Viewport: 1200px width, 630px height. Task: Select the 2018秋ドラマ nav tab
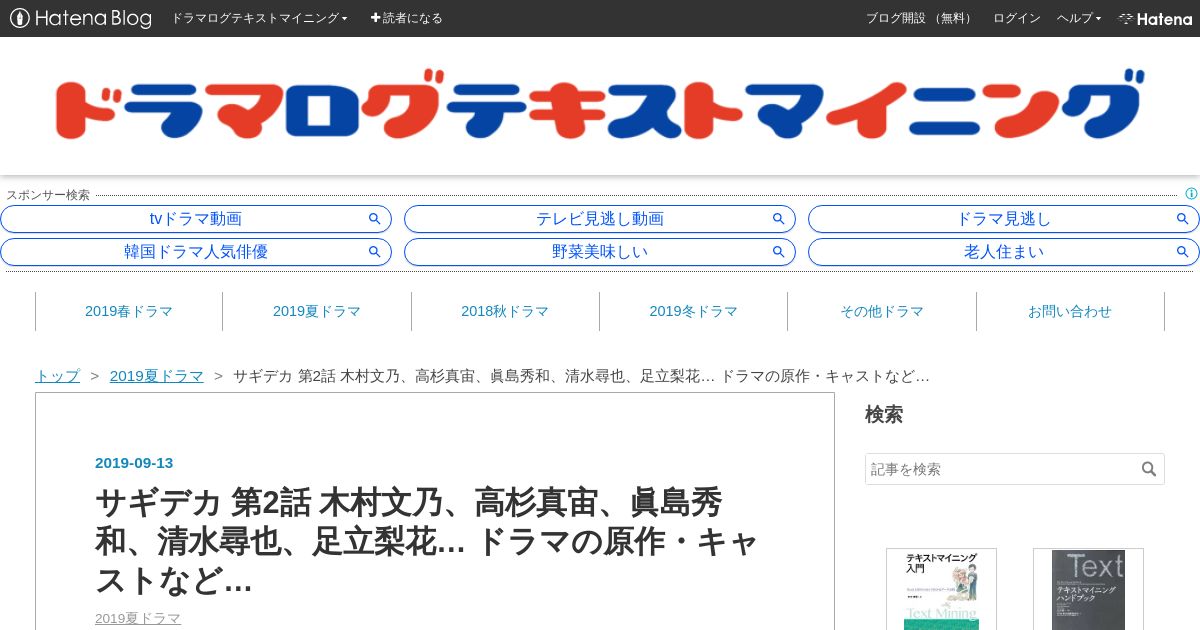[x=505, y=311]
